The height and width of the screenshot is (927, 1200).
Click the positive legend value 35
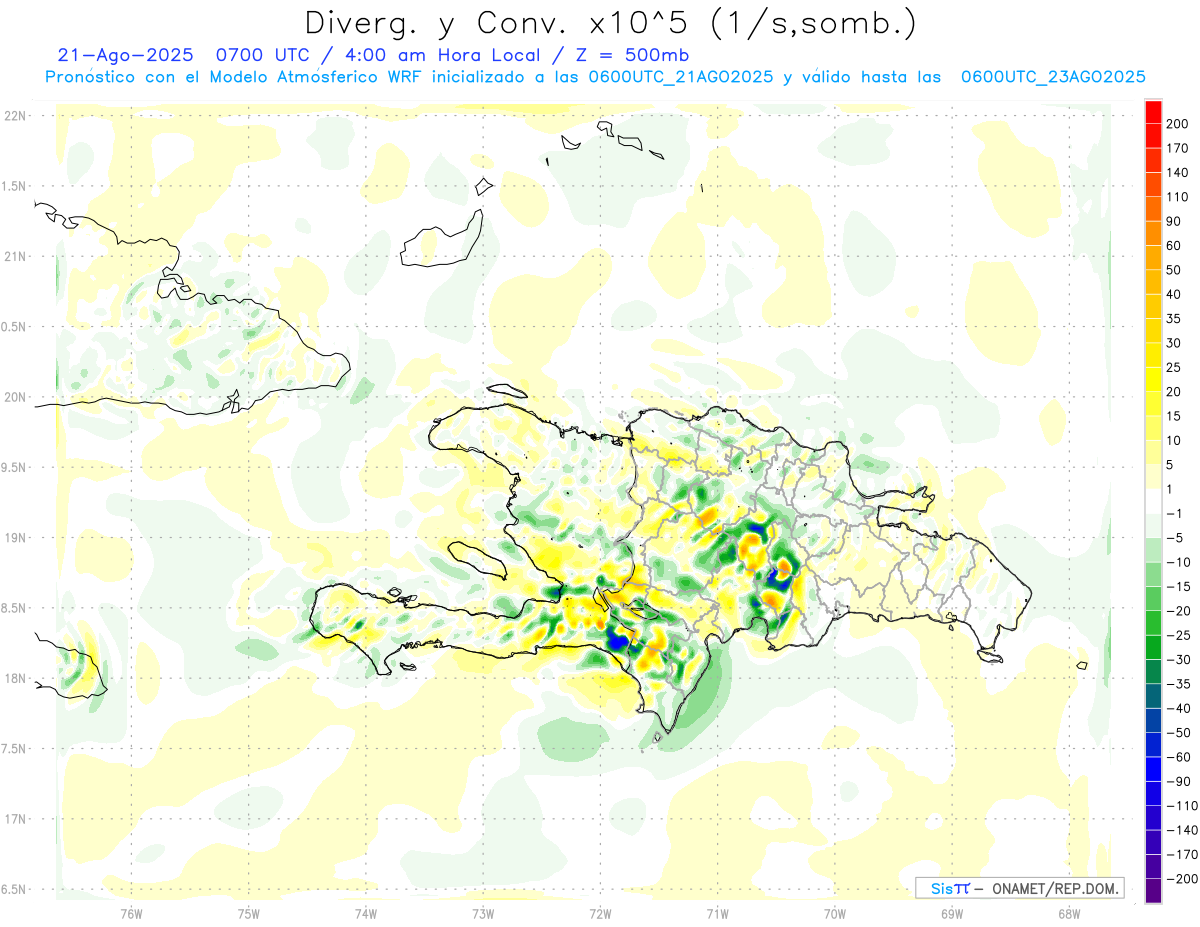pyautogui.click(x=1174, y=319)
